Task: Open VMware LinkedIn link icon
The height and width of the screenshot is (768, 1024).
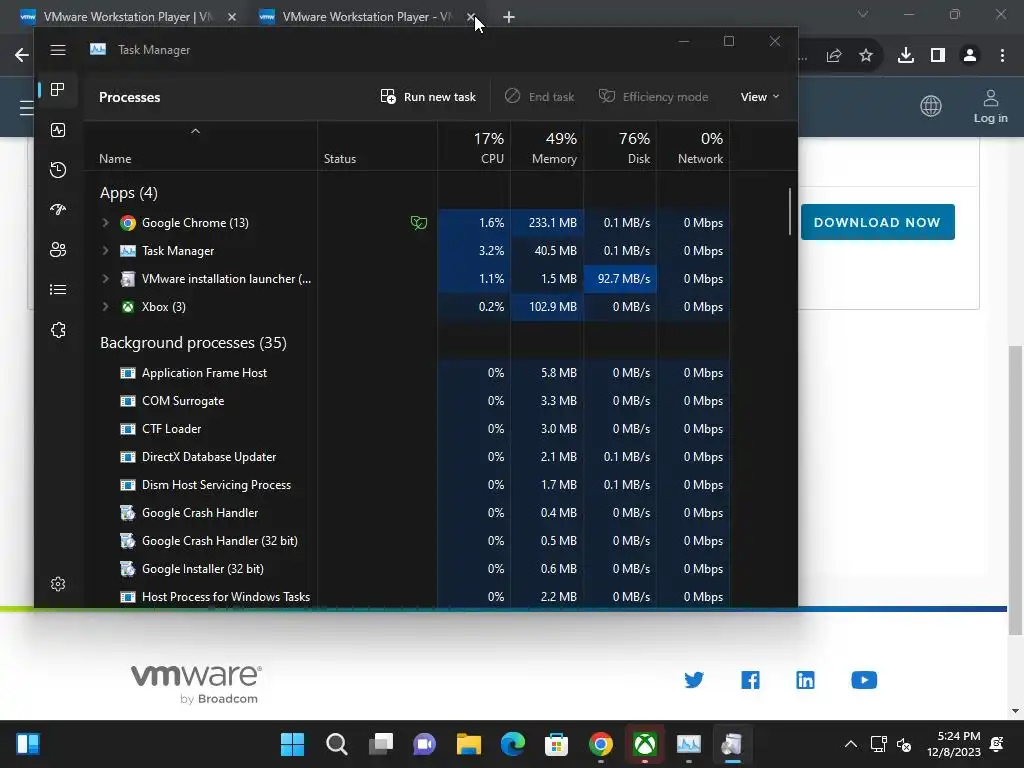Action: click(805, 680)
